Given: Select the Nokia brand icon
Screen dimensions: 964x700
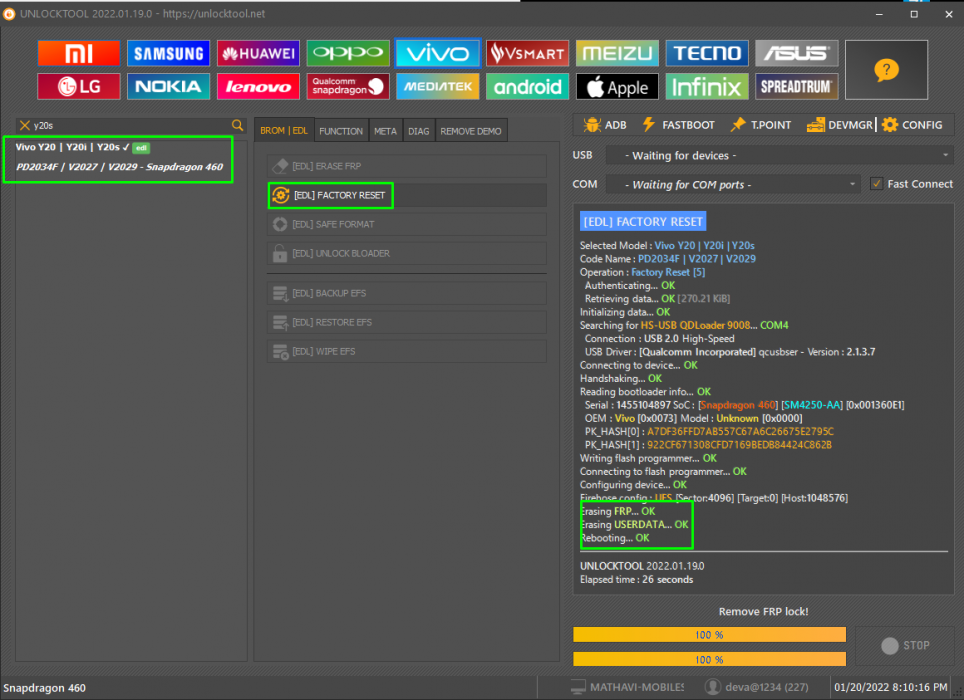Looking at the screenshot, I should (x=168, y=87).
